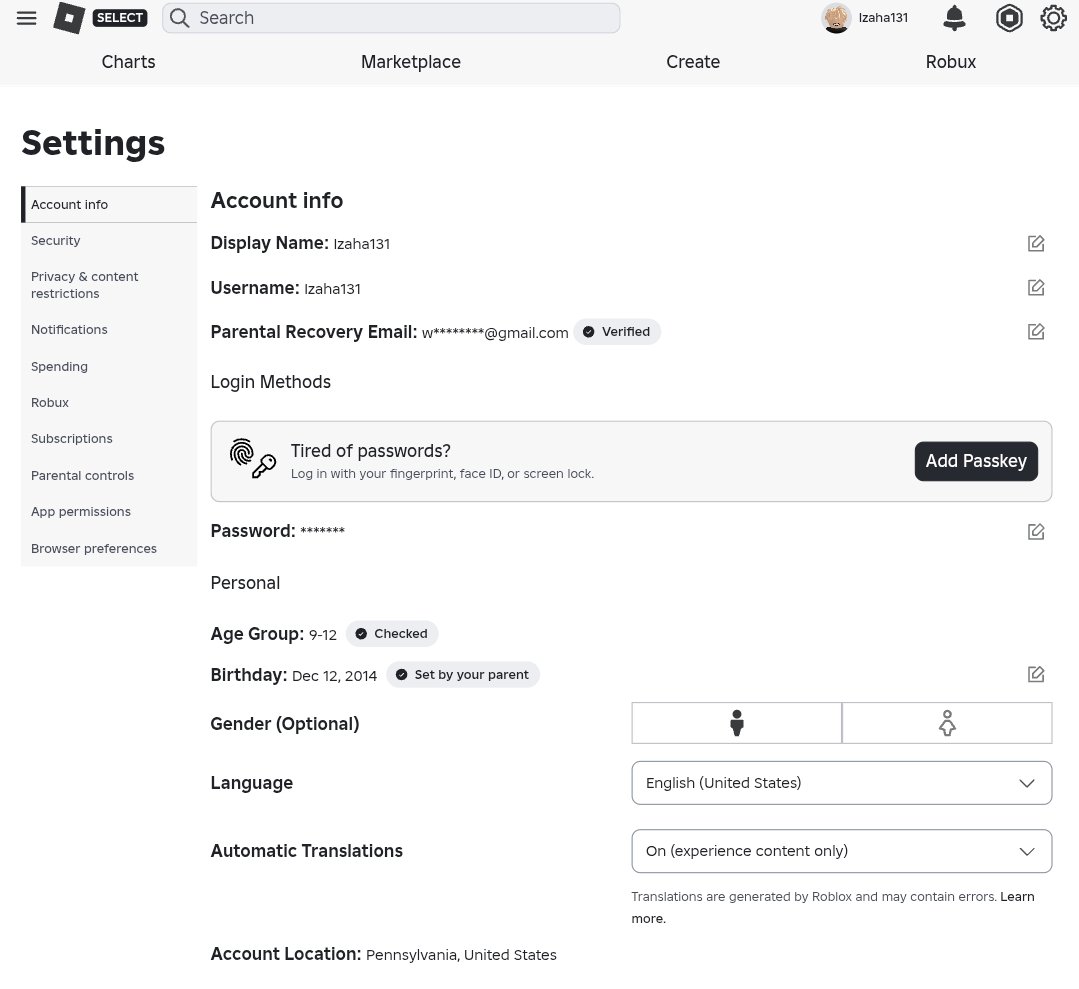Click the masked email w********@gmail.com
The height and width of the screenshot is (989, 1079).
[495, 333]
